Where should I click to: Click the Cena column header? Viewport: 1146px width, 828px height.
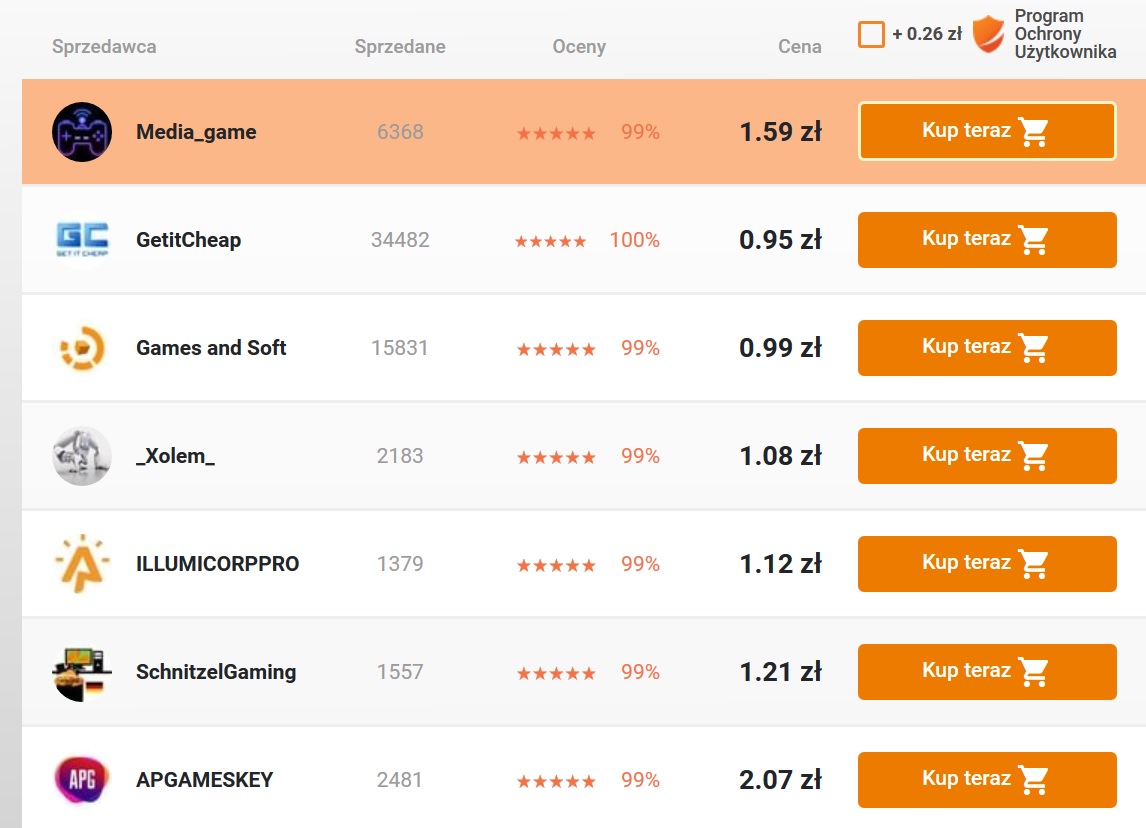click(x=800, y=47)
